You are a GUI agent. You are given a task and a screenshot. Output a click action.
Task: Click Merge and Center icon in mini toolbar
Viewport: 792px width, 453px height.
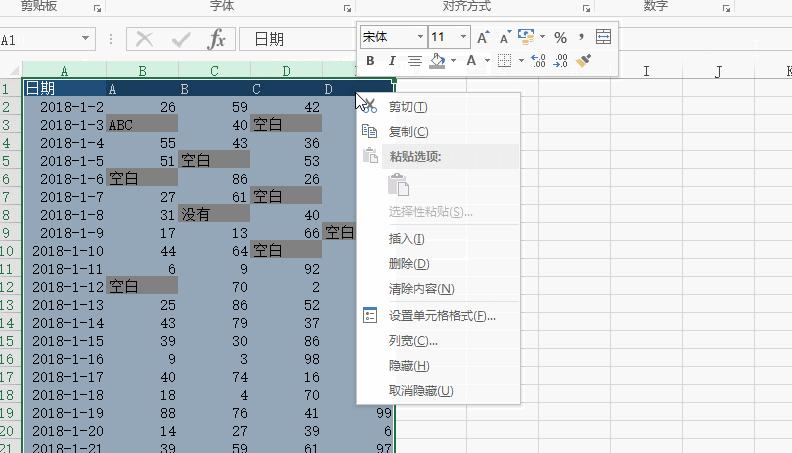click(603, 37)
